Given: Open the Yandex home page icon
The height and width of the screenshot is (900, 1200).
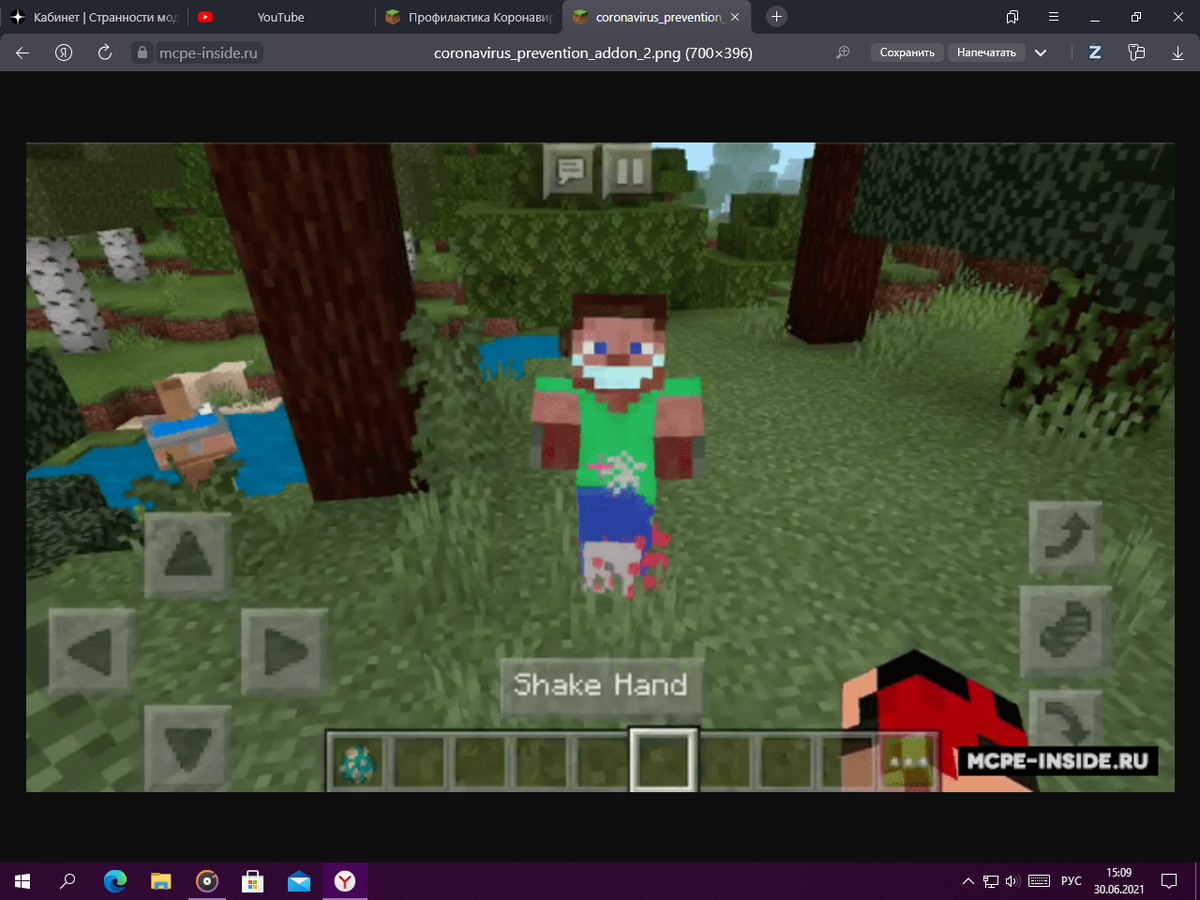Looking at the screenshot, I should click(x=64, y=53).
